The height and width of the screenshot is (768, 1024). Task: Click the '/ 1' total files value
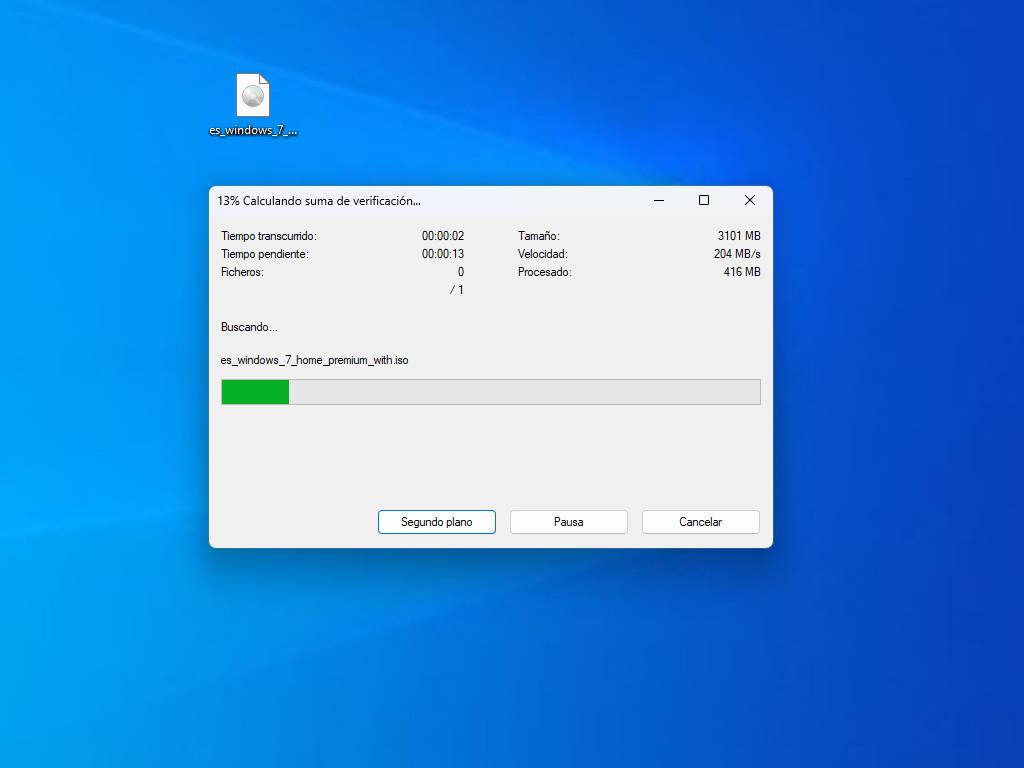456,290
